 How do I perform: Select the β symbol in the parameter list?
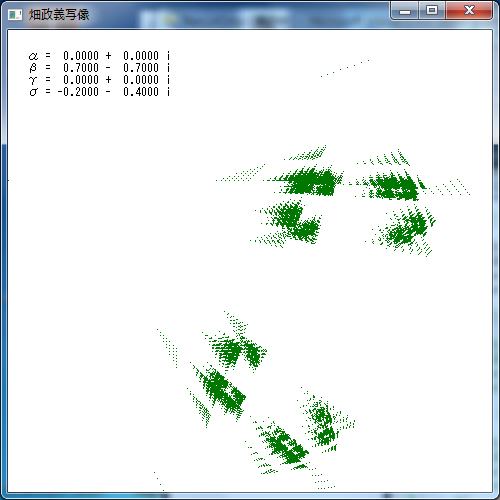point(33,68)
